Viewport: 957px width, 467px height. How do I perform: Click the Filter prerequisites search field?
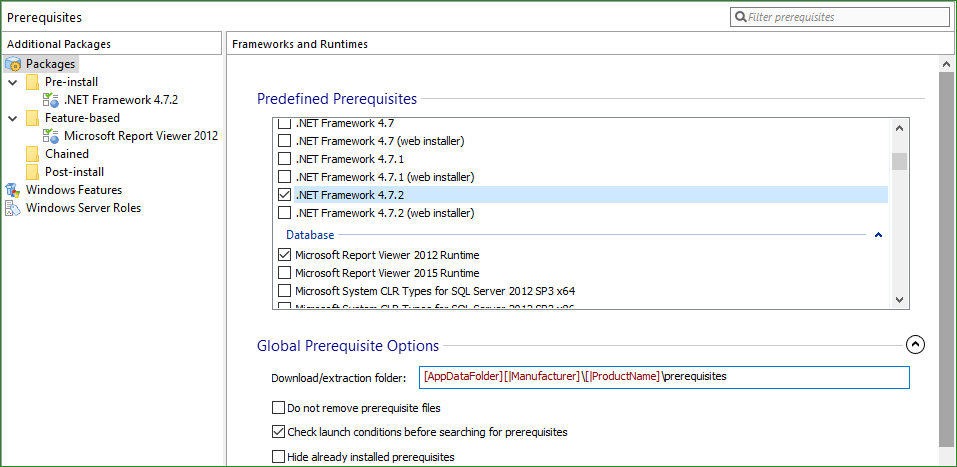[839, 17]
